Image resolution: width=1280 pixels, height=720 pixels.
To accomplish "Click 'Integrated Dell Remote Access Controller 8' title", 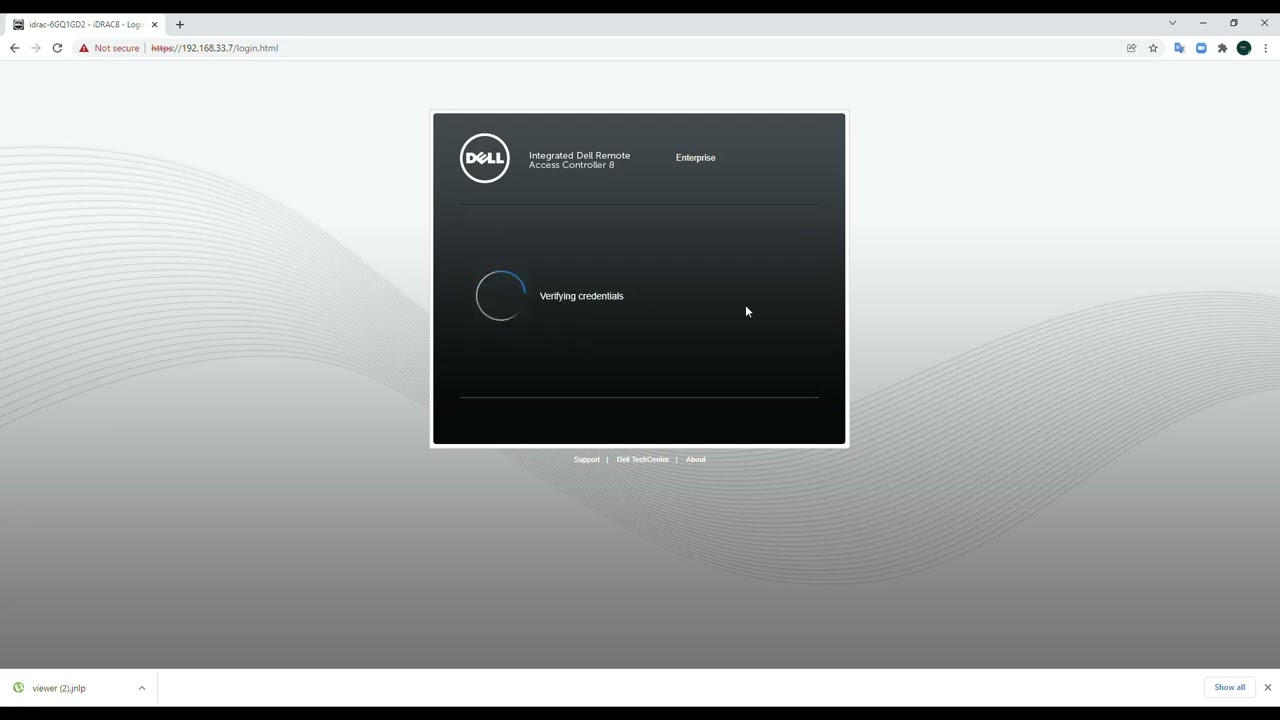I will (580, 160).
